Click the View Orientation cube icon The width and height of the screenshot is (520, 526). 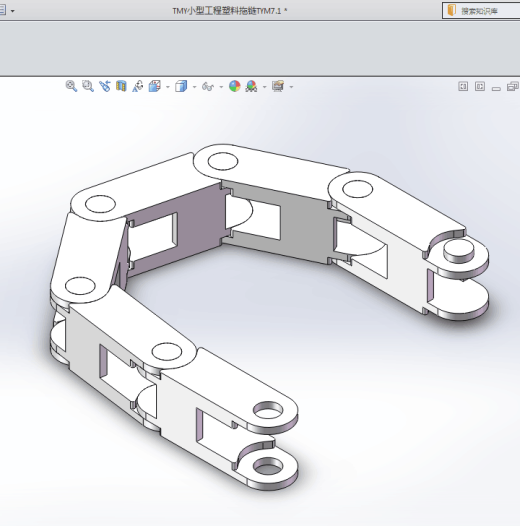coord(155,86)
